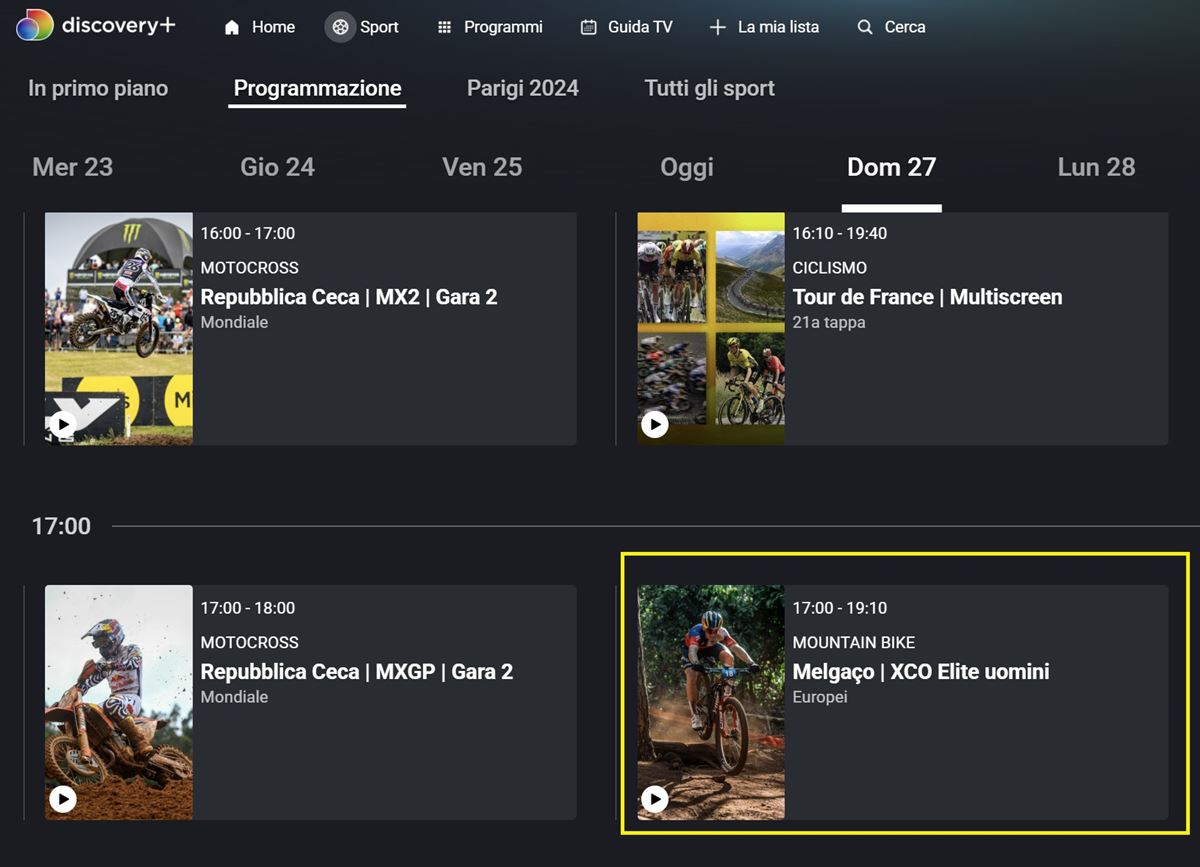The height and width of the screenshot is (867, 1200).
Task: Select the Programmazione tab
Action: [x=317, y=88]
